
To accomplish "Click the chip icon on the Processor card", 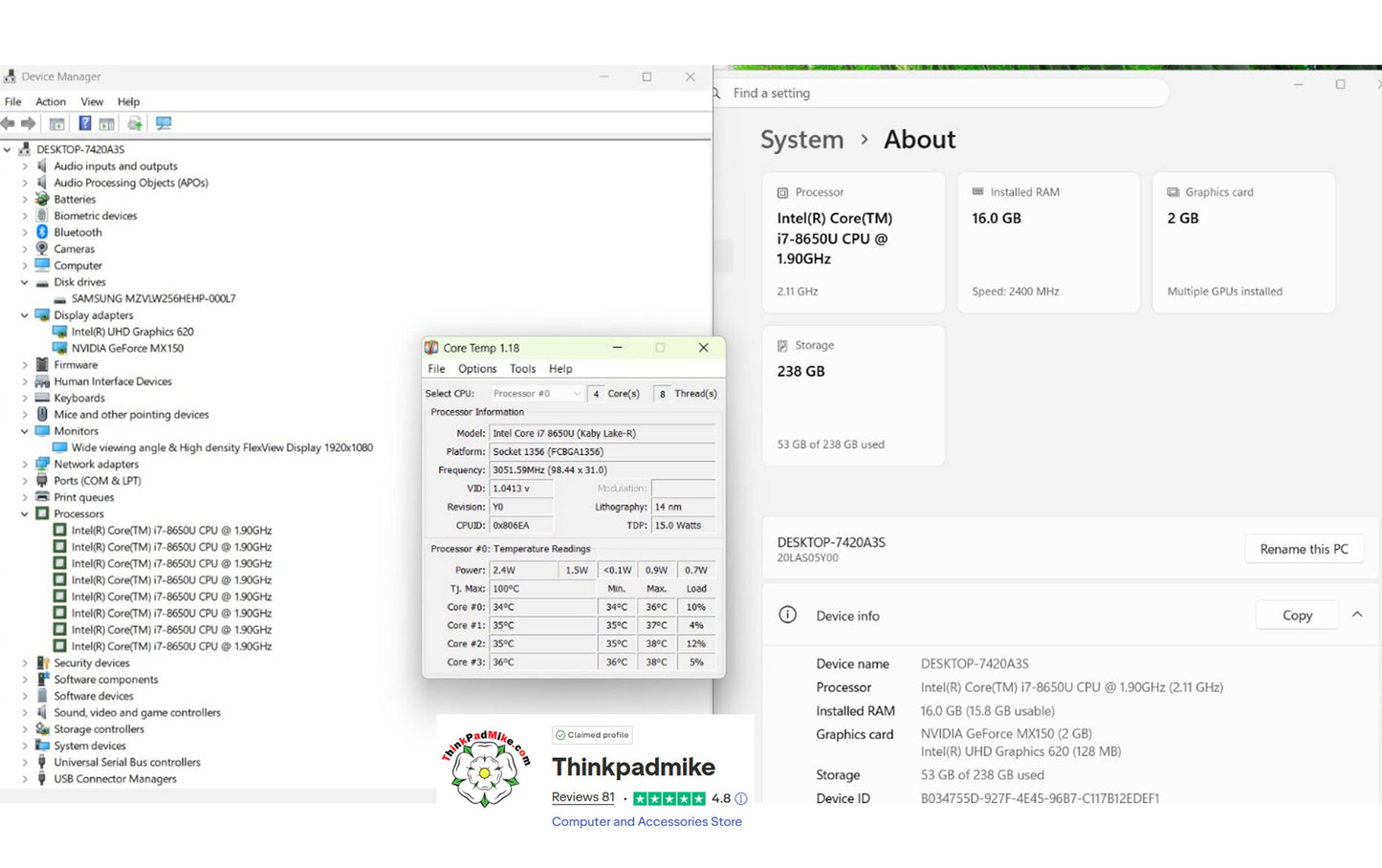I will [783, 192].
